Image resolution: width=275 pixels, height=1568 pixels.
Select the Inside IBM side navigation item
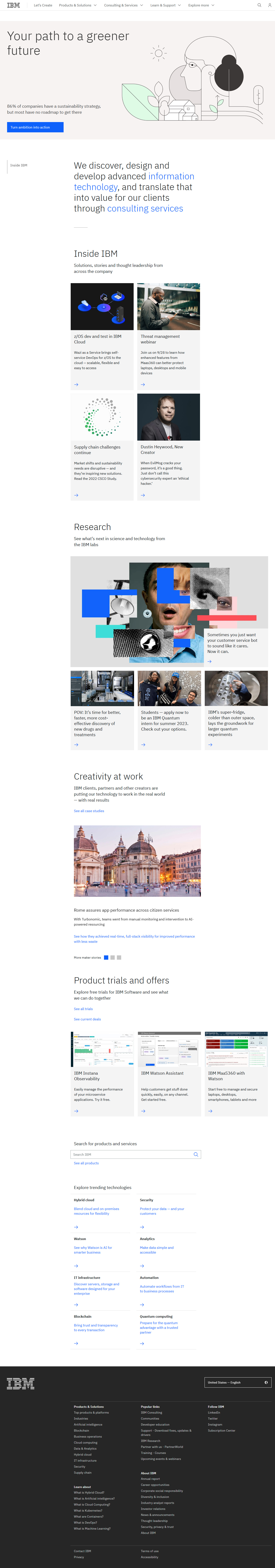pyautogui.click(x=19, y=166)
